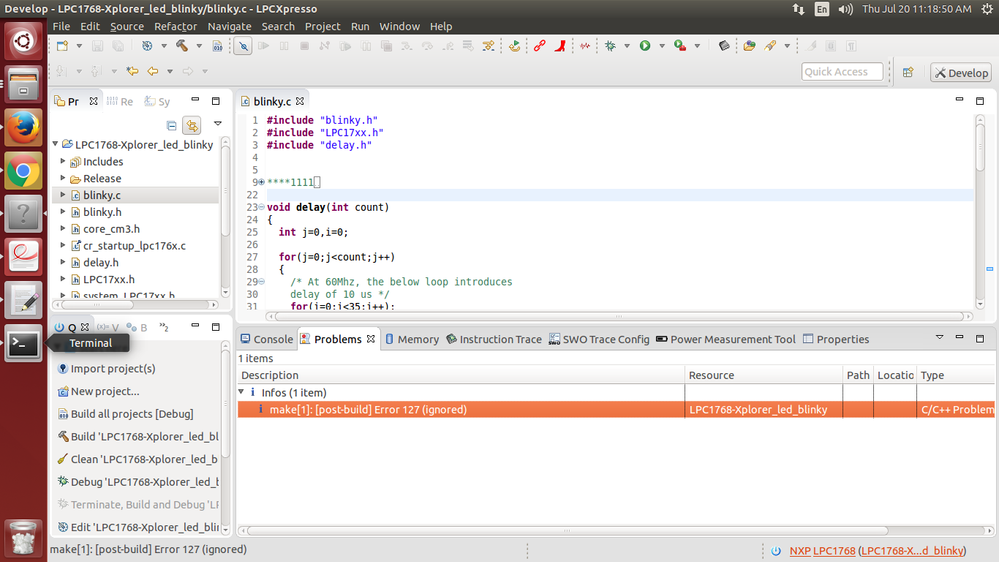
Task: Open the project explorer view menu dropdown
Action: (217, 125)
